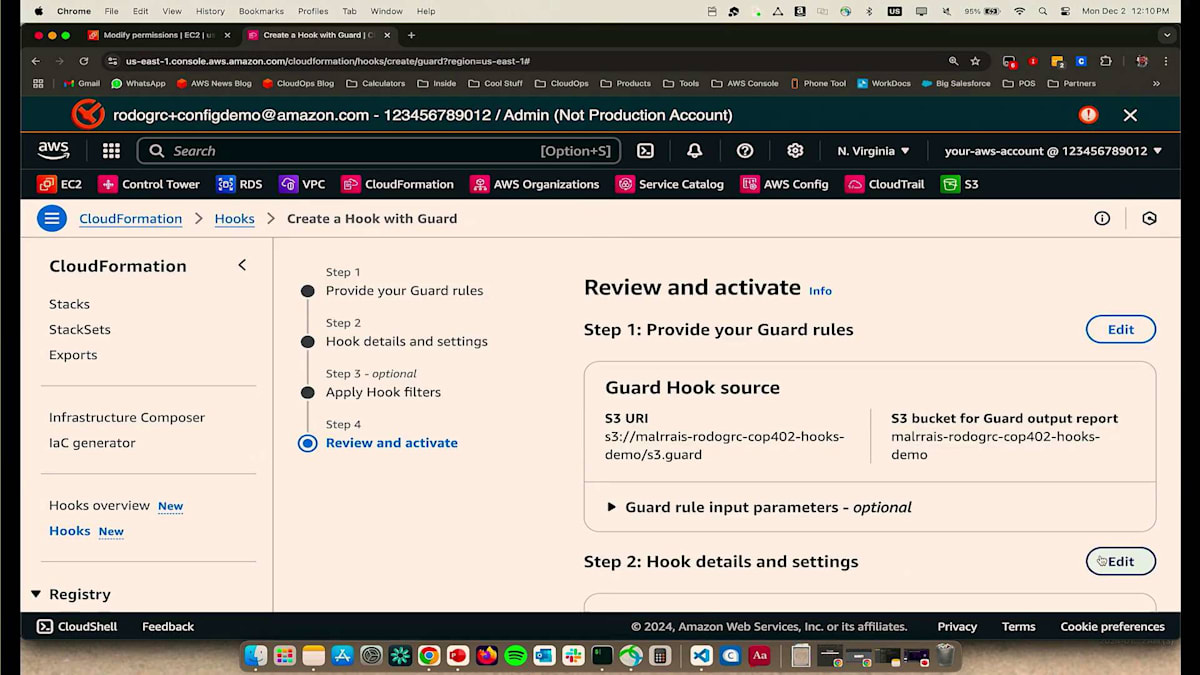Open AWS help question mark menu

[745, 151]
